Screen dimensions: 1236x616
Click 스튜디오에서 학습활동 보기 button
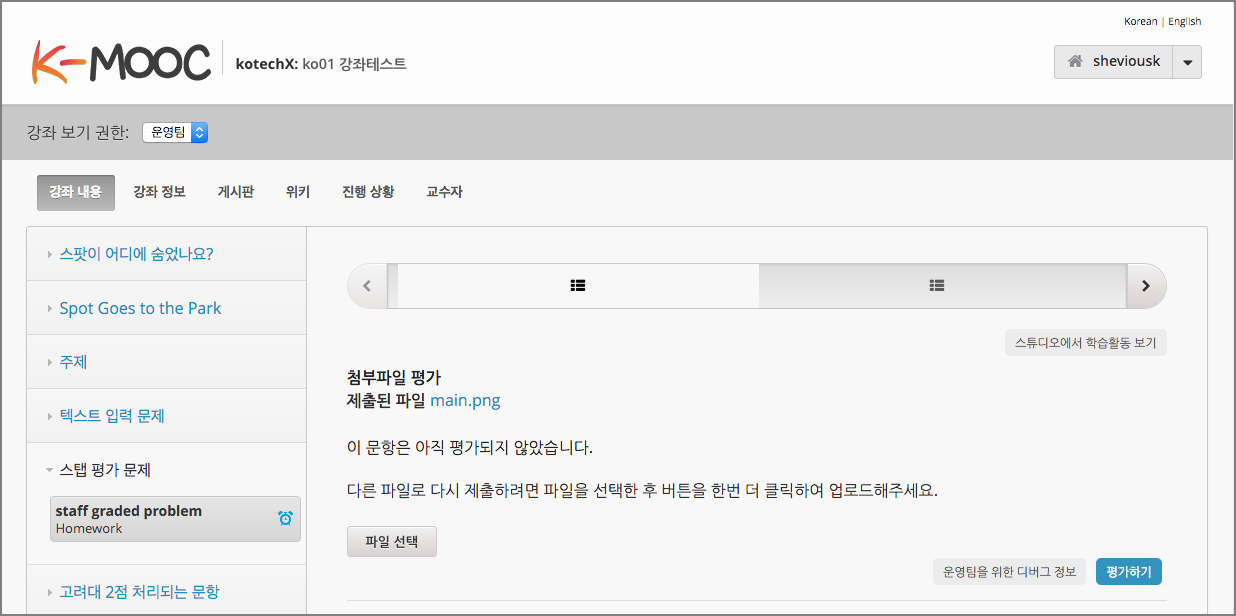[x=1085, y=343]
